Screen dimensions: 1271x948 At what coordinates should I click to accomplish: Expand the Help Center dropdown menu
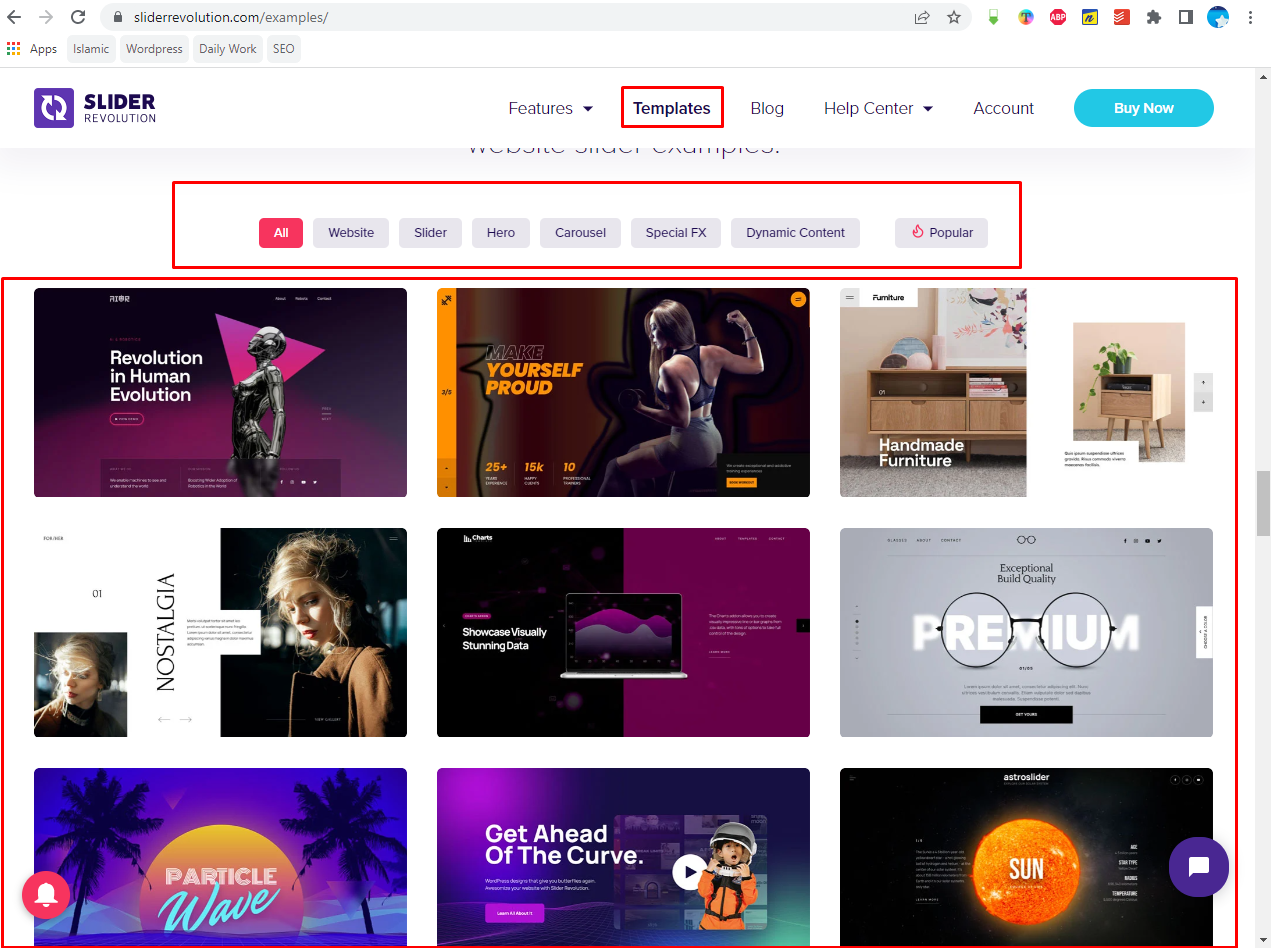(878, 108)
